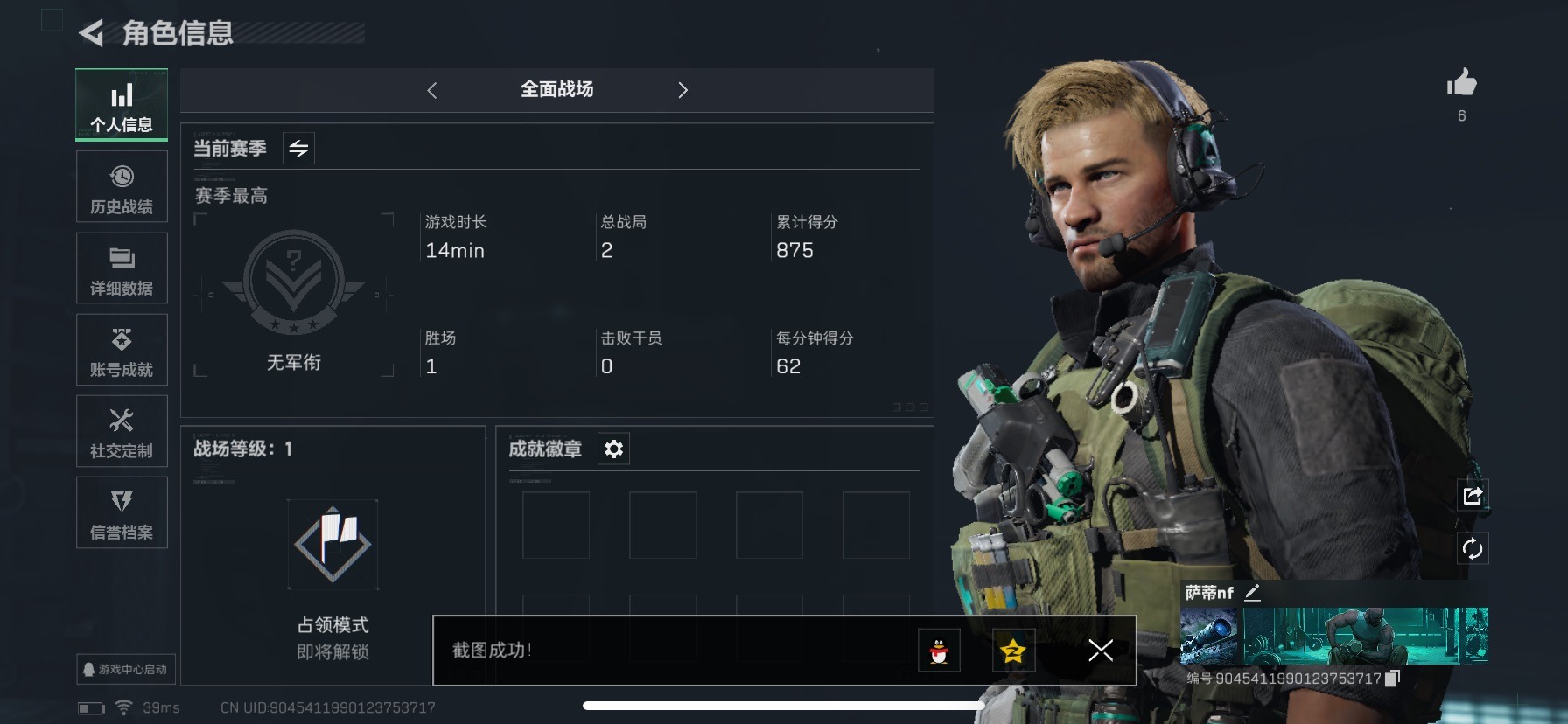Share screenshot to Qzone star icon
Viewport: 1568px width, 724px height.
1013,651
